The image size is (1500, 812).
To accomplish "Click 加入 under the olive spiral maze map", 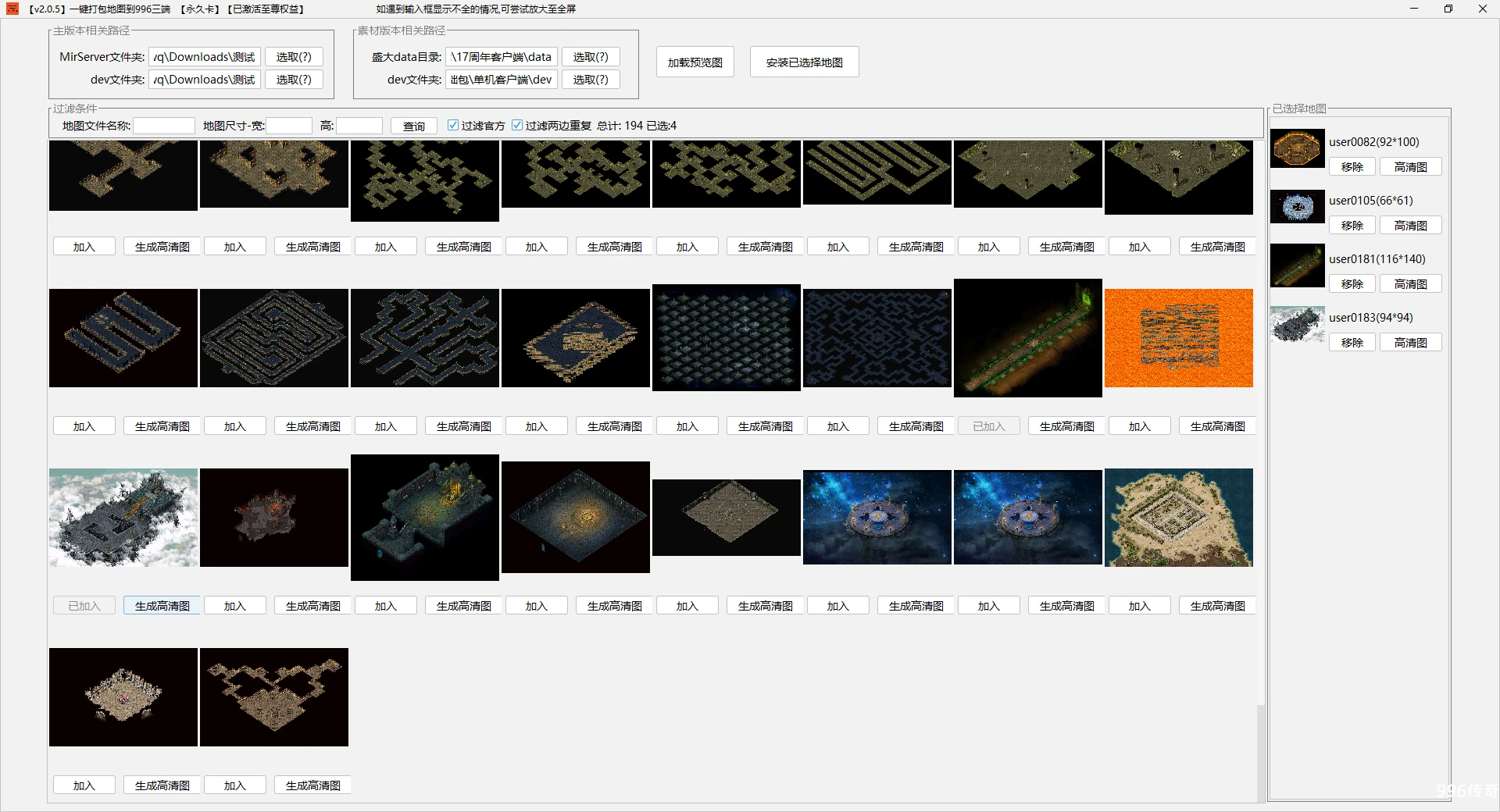I will [x=838, y=247].
